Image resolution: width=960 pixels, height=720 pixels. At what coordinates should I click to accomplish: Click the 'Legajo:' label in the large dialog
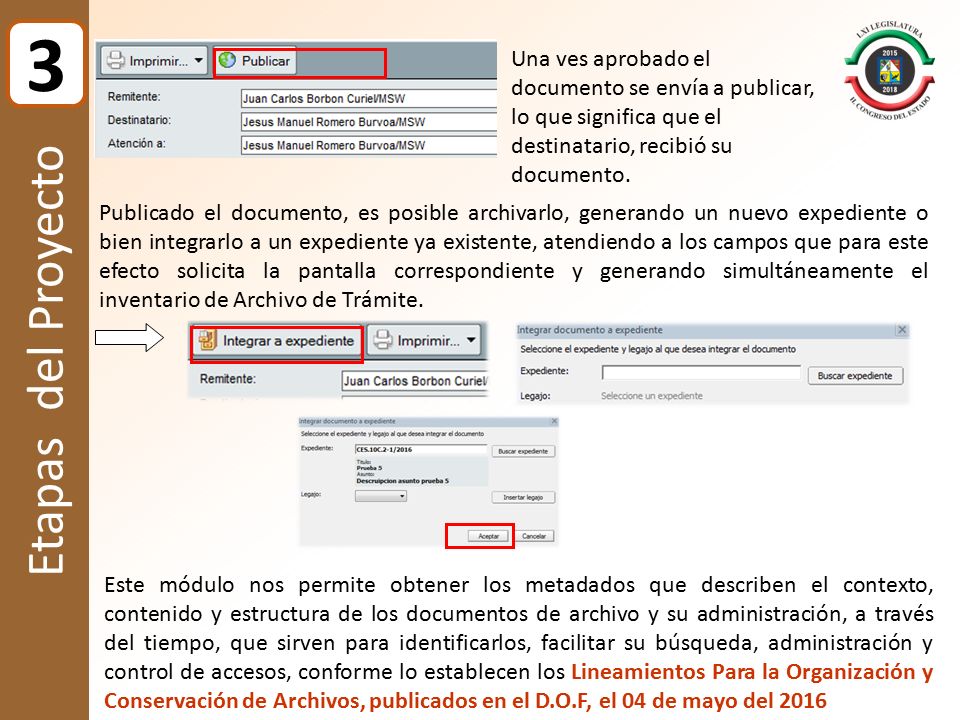point(535,396)
